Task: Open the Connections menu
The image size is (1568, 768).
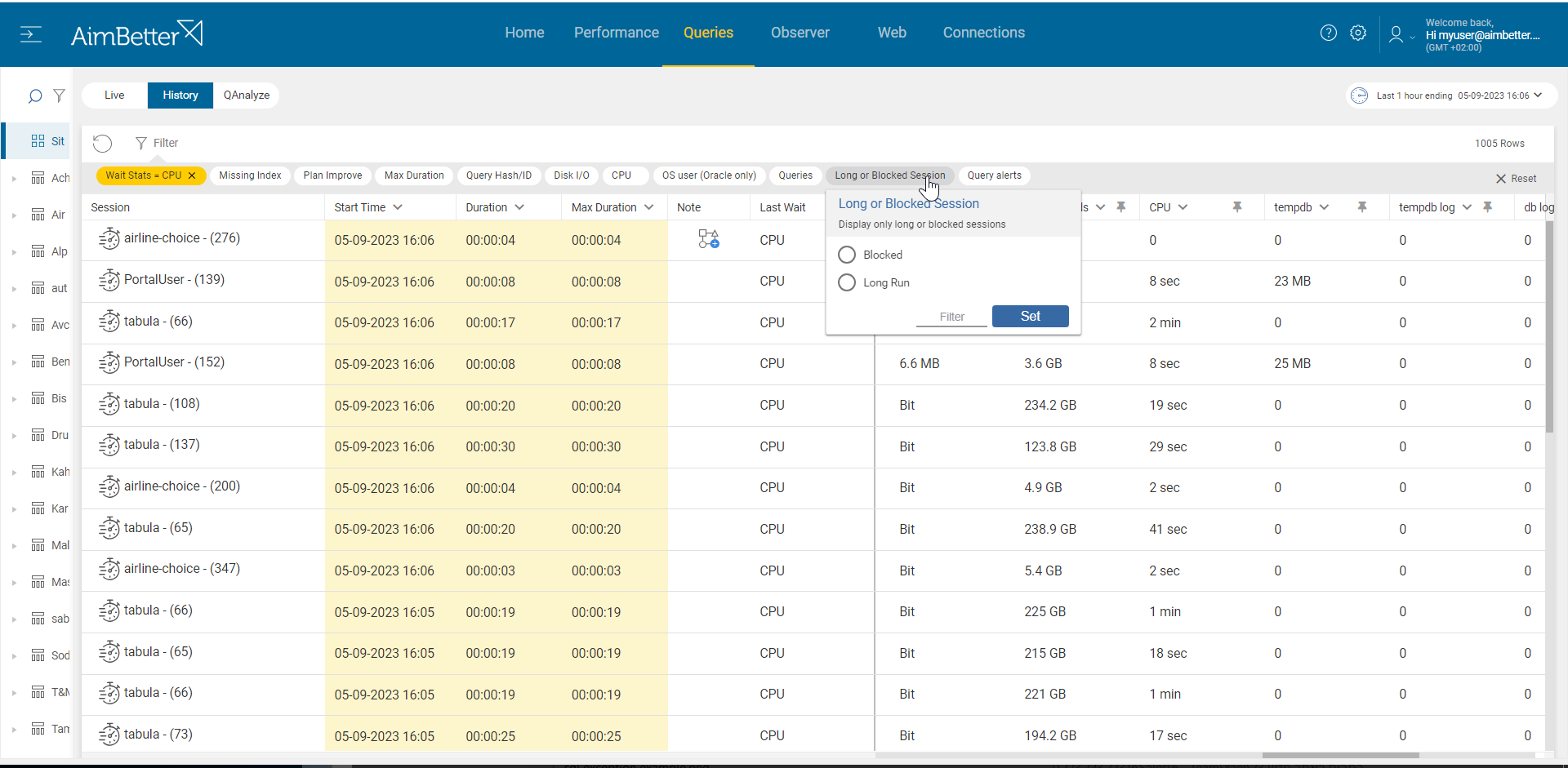Action: [984, 33]
